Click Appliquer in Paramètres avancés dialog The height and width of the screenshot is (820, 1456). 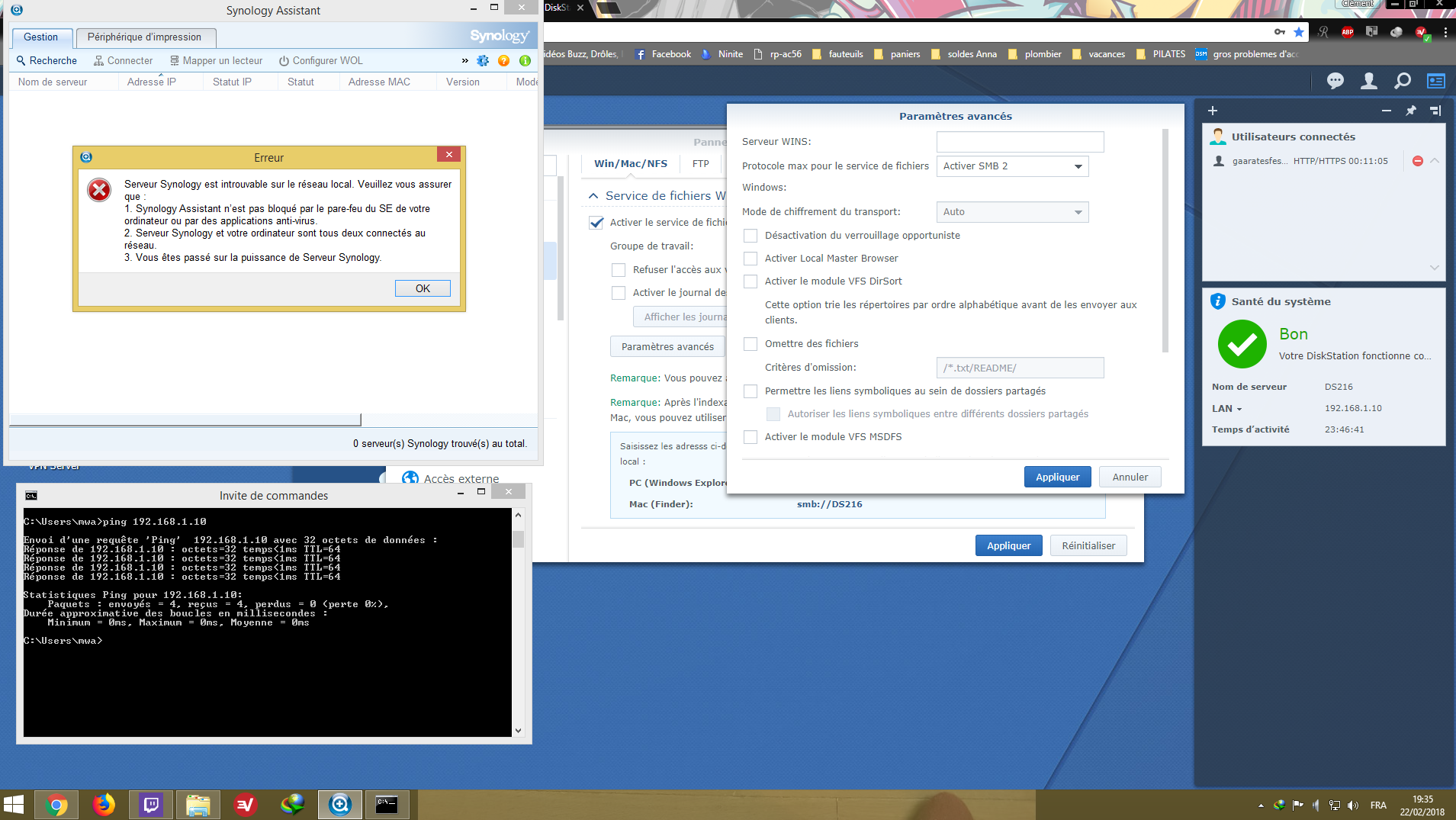[1057, 477]
